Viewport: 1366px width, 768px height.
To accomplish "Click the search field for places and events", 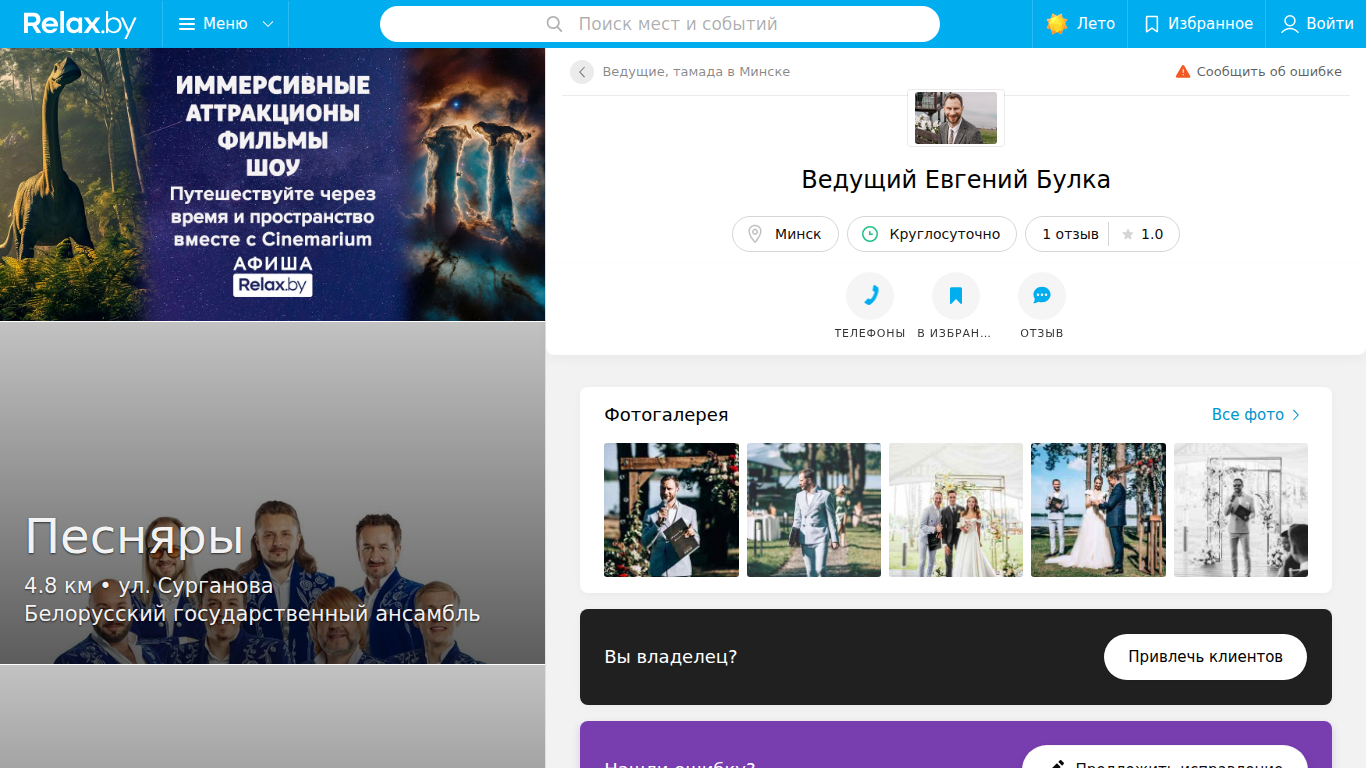I will coord(660,24).
